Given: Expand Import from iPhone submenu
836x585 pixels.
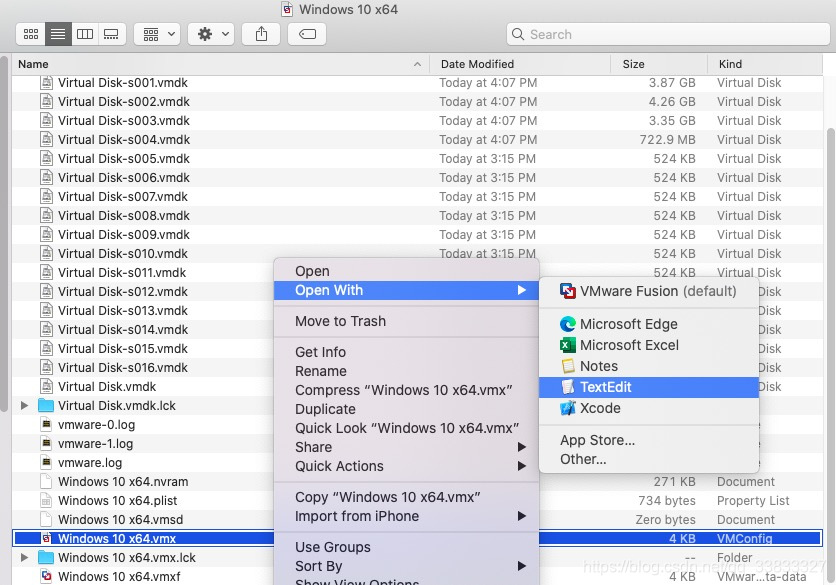Looking at the screenshot, I should pyautogui.click(x=406, y=516).
